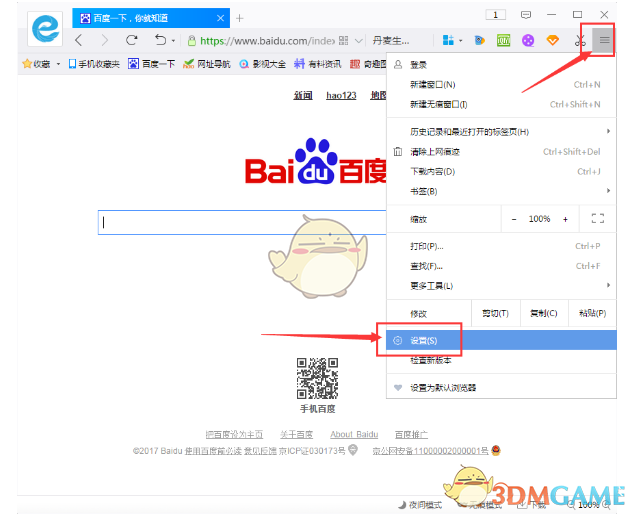Click the purple film reel video icon
The image size is (636, 514).
(x=528, y=40)
